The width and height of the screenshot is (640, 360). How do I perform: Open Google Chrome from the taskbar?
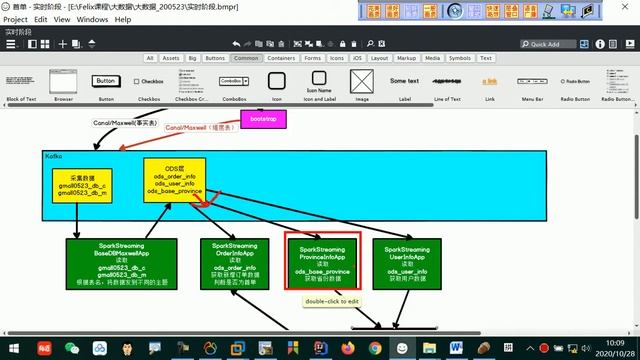[x=375, y=348]
